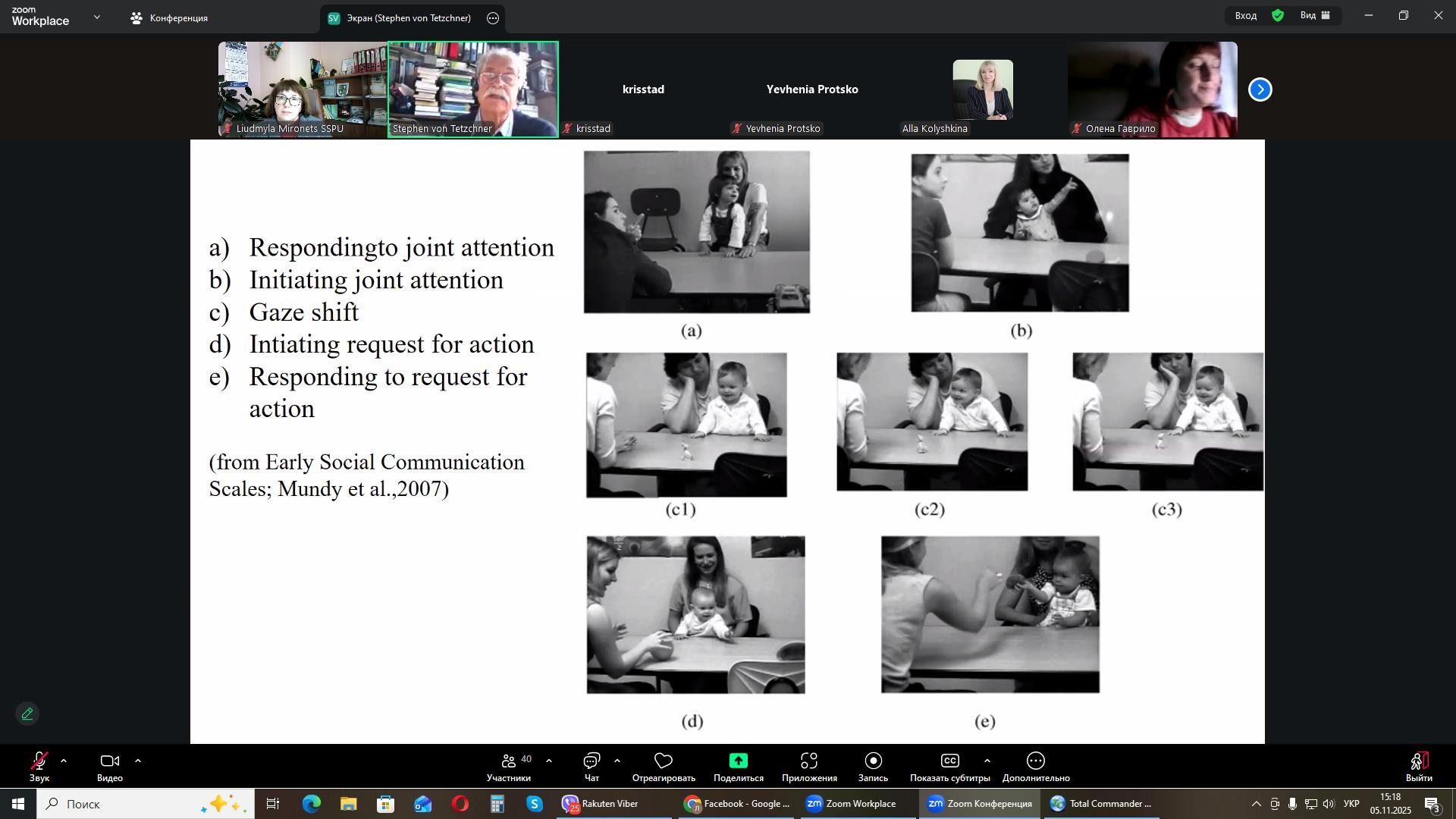Expand audio options arrow beside Звук

(x=64, y=761)
